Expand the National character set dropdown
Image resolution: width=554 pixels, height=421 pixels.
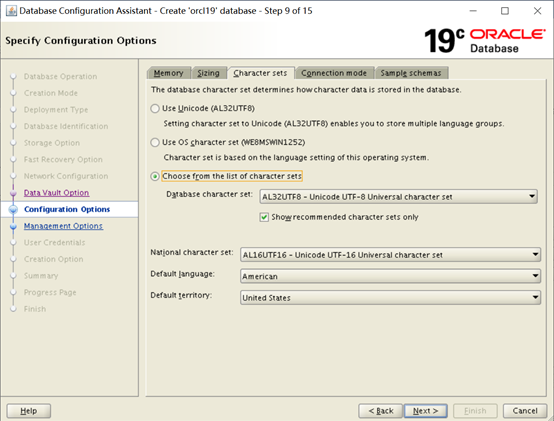[x=390, y=255]
